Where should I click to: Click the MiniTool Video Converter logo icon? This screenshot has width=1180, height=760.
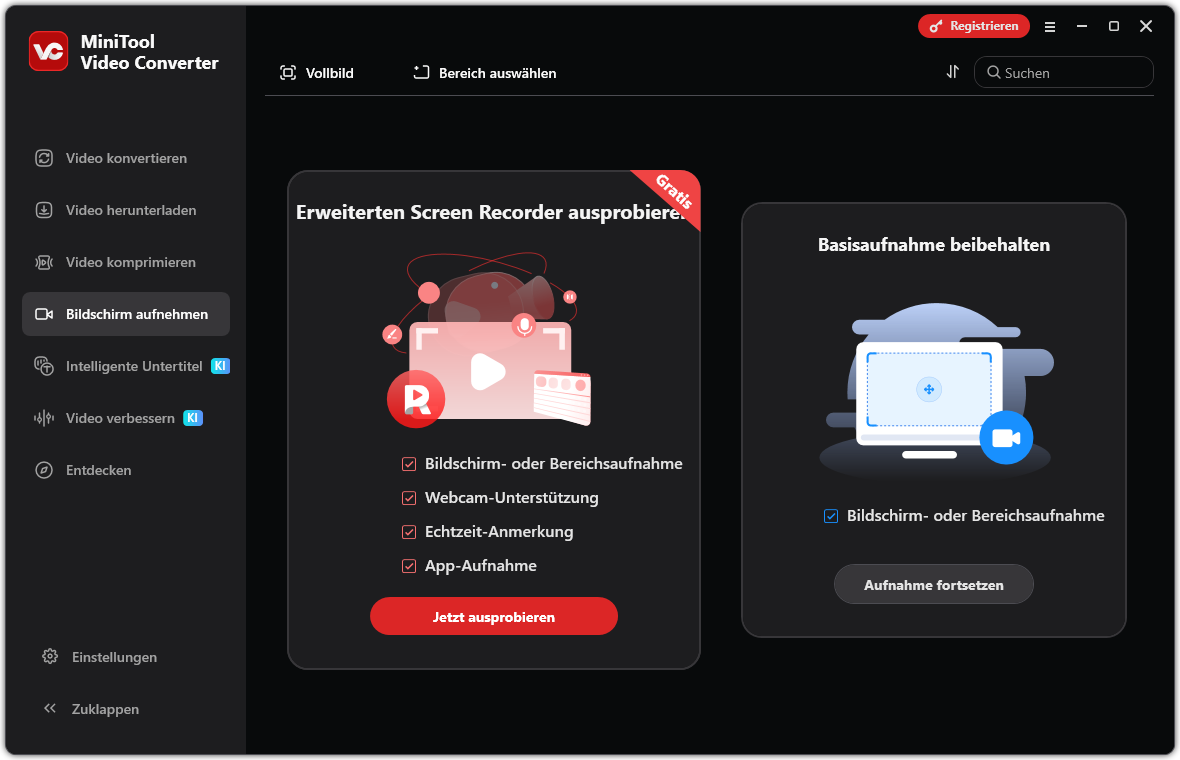48,51
